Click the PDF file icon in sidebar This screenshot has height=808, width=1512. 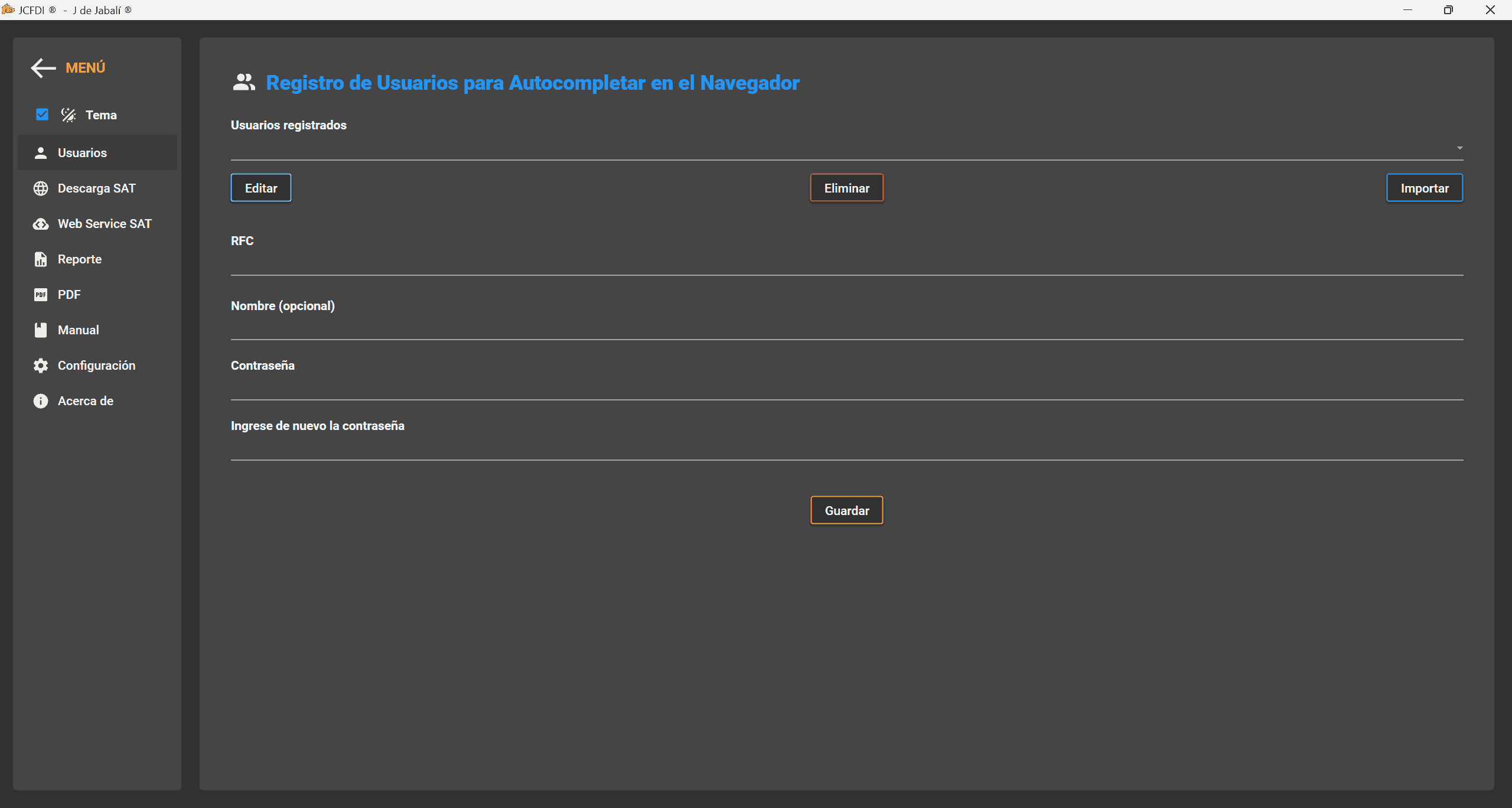pos(41,295)
